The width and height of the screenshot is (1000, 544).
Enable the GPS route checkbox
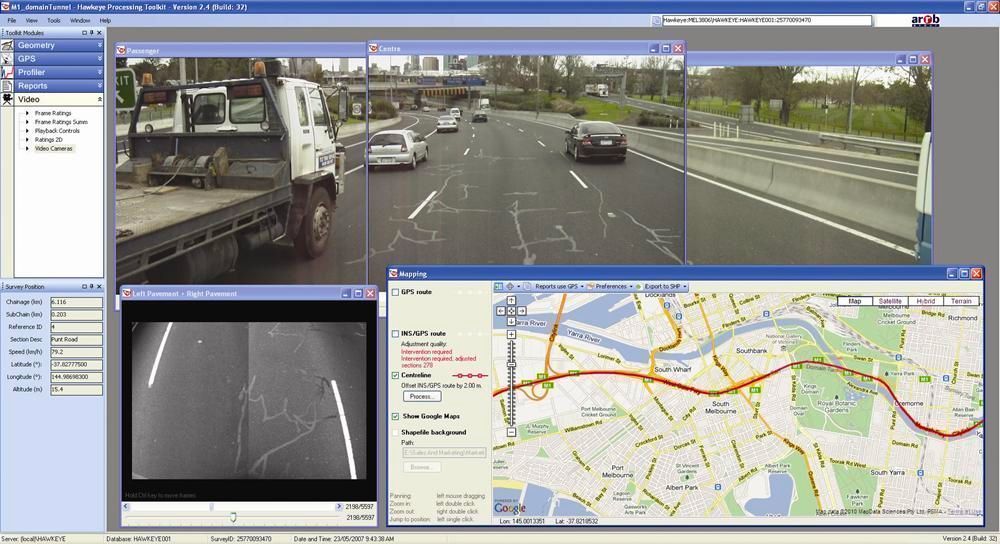[395, 292]
